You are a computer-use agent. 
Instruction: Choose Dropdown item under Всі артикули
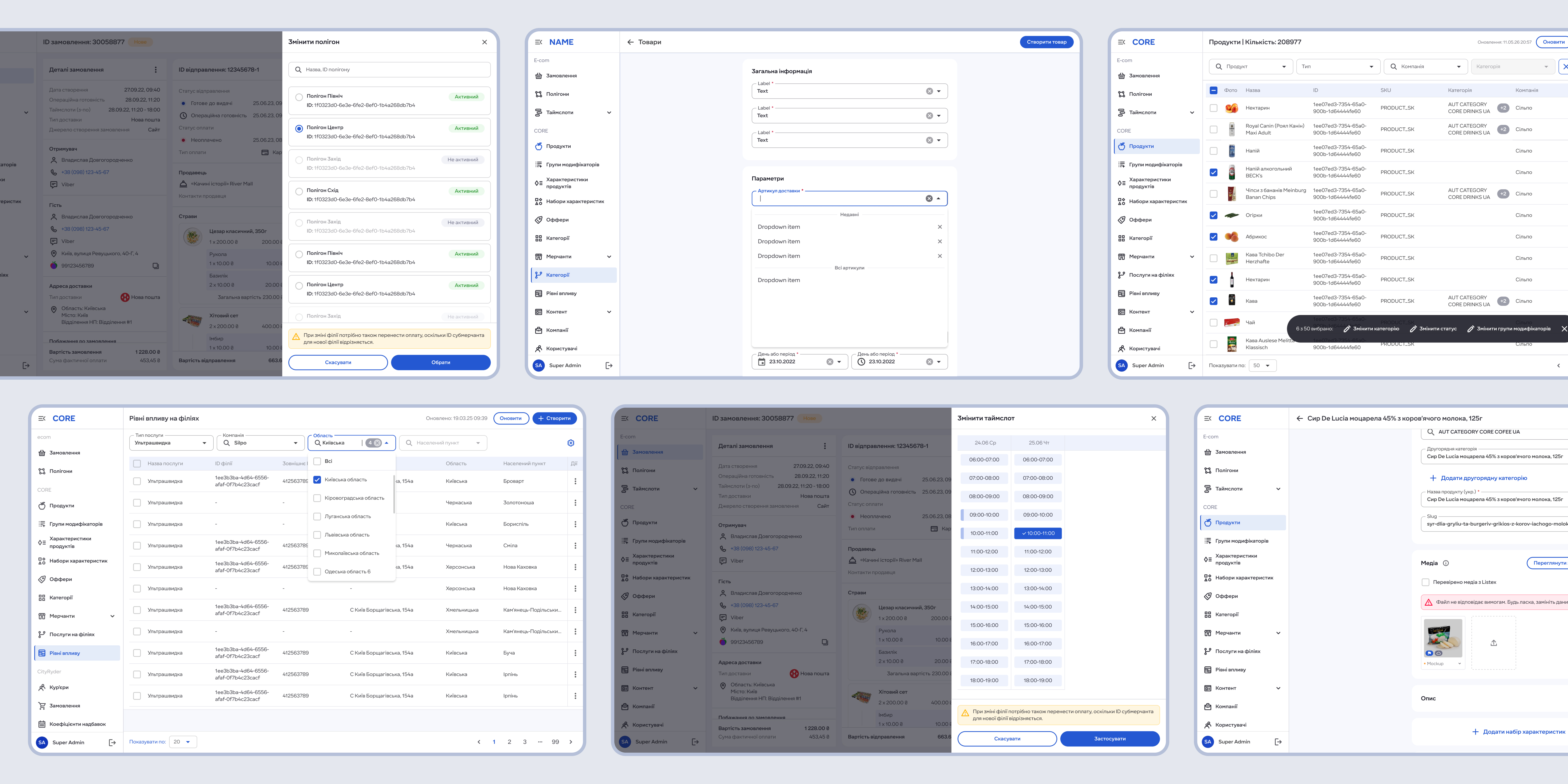[849, 281]
